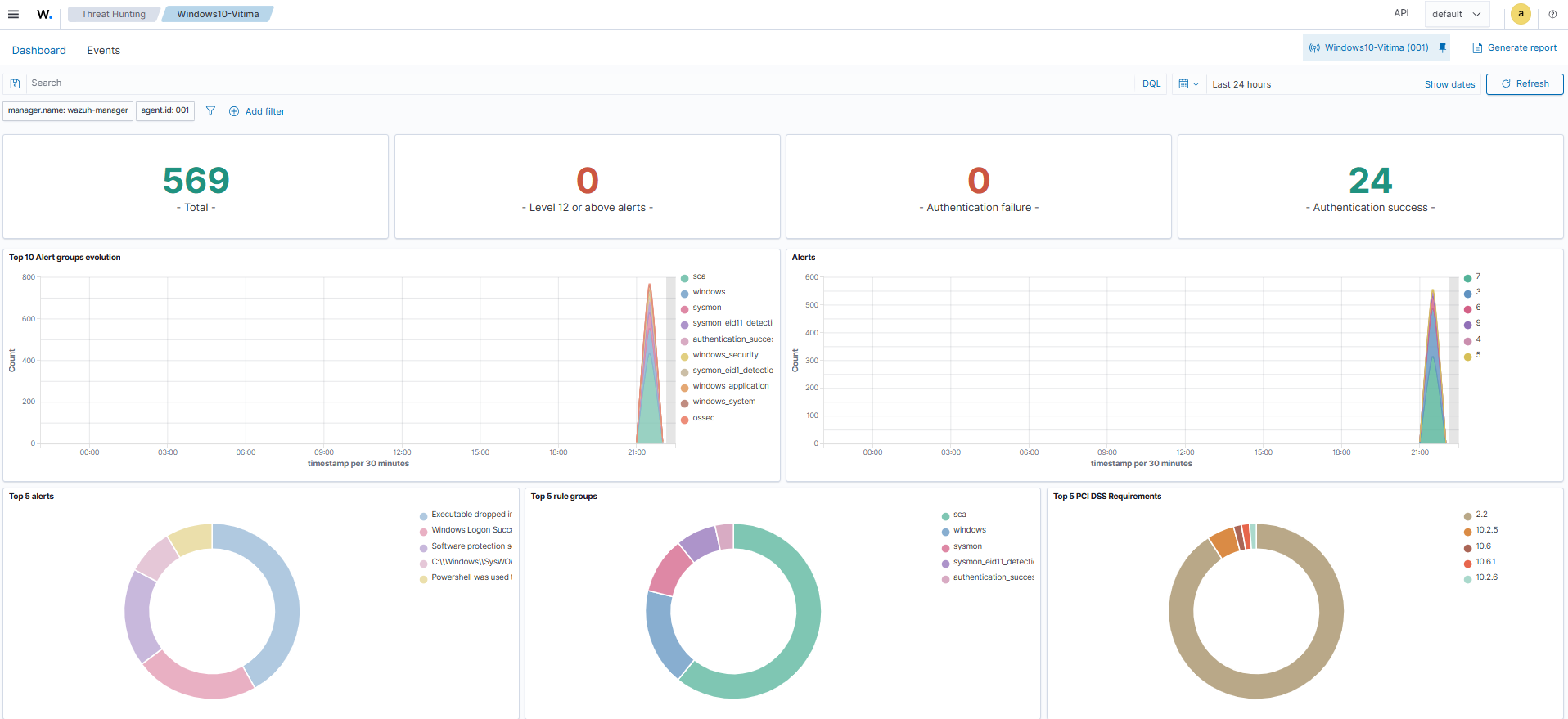Screen dimensions: 1568x719
Task: Click the filter options funnel icon
Action: pos(210,111)
